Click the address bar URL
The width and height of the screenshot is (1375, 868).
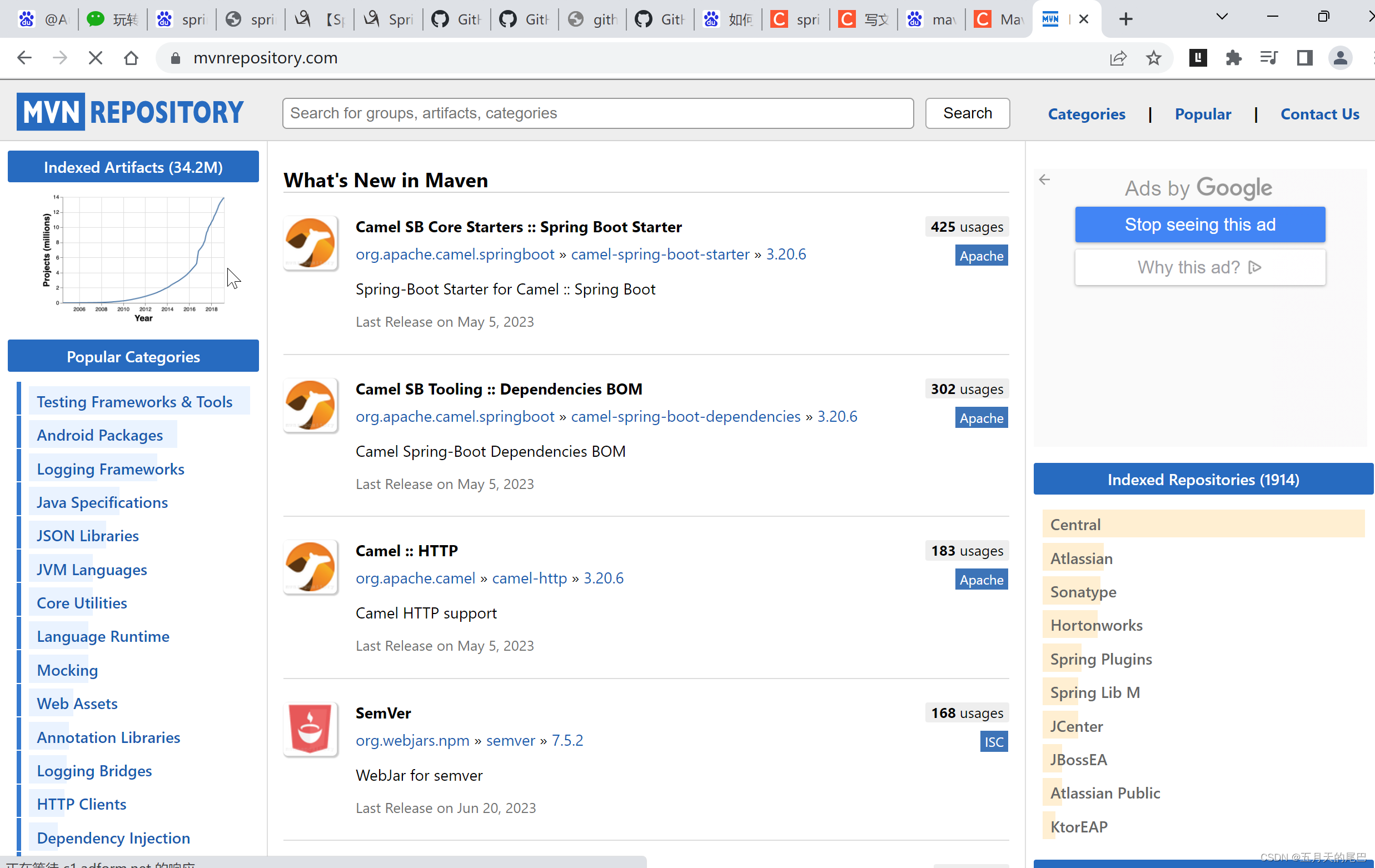click(x=266, y=58)
